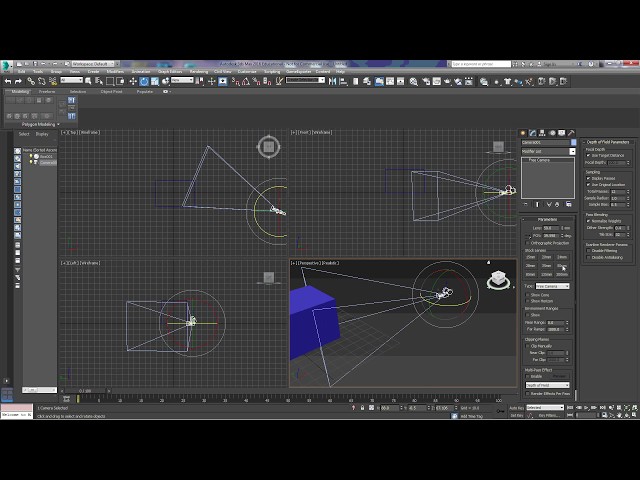The height and width of the screenshot is (480, 640).
Task: Click the Rectangular Selection Region icon
Action: click(x=110, y=82)
